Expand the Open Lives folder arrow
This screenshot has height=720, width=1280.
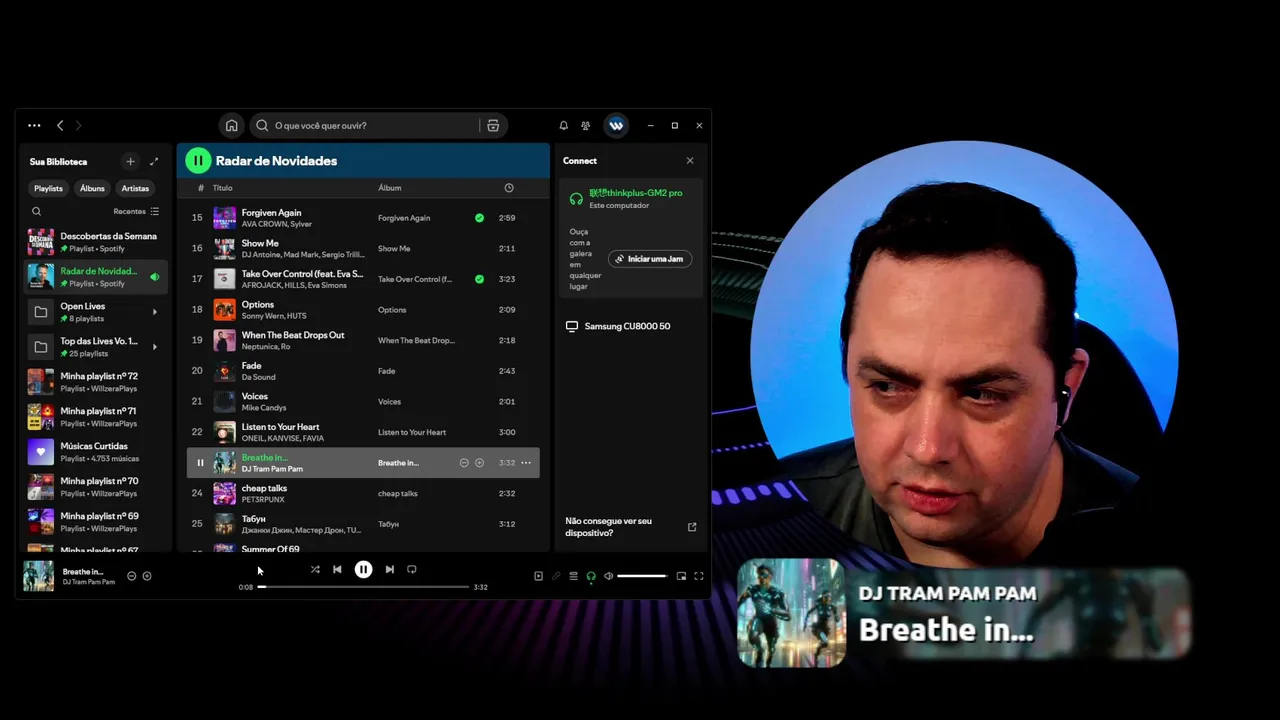point(154,312)
